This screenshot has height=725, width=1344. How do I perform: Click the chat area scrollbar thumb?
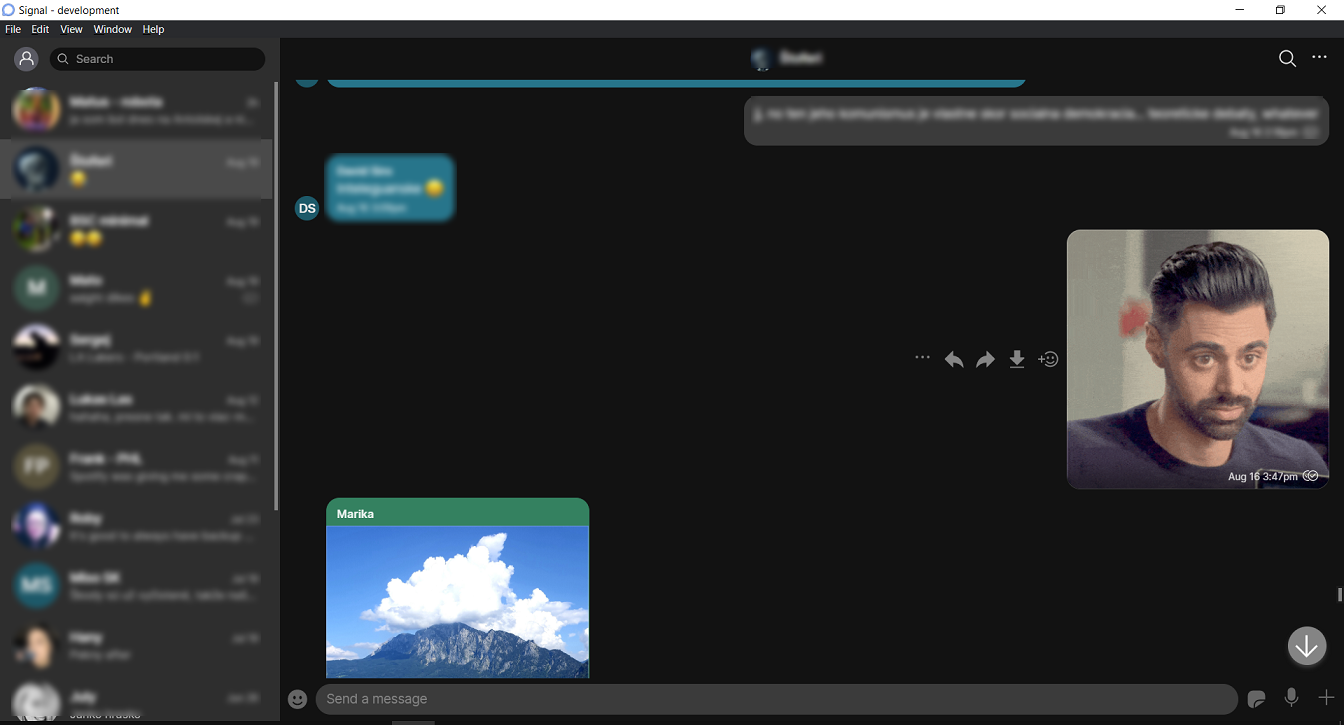[1340, 594]
